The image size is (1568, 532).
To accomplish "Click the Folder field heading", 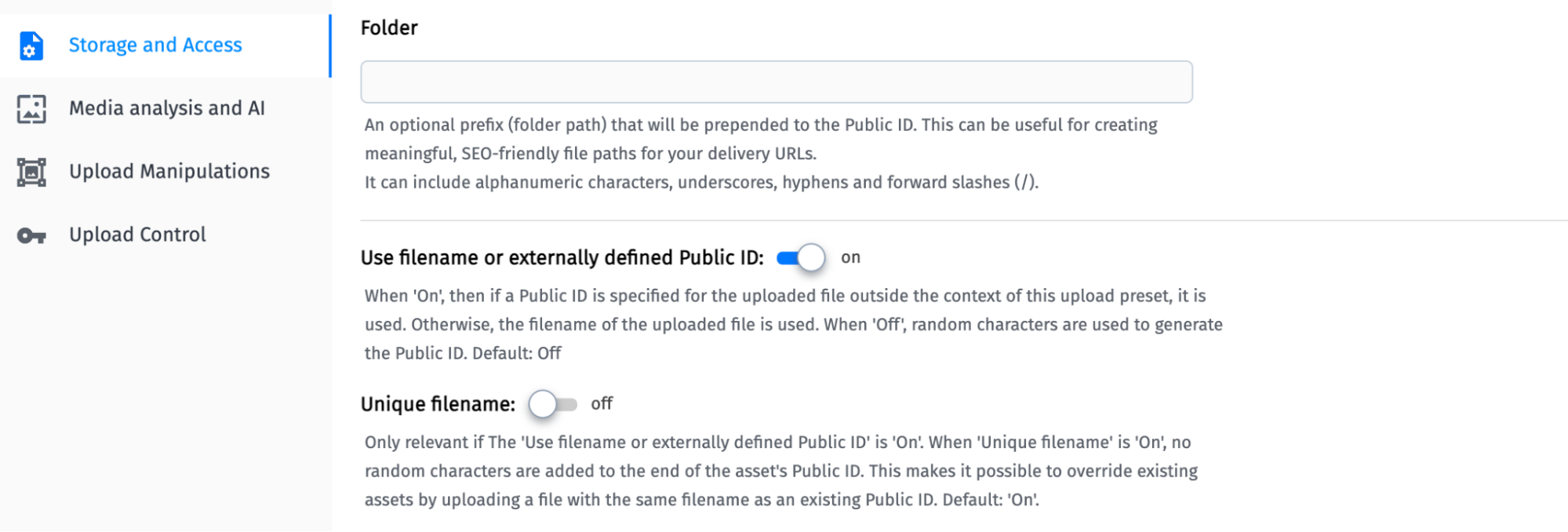I will point(389,28).
